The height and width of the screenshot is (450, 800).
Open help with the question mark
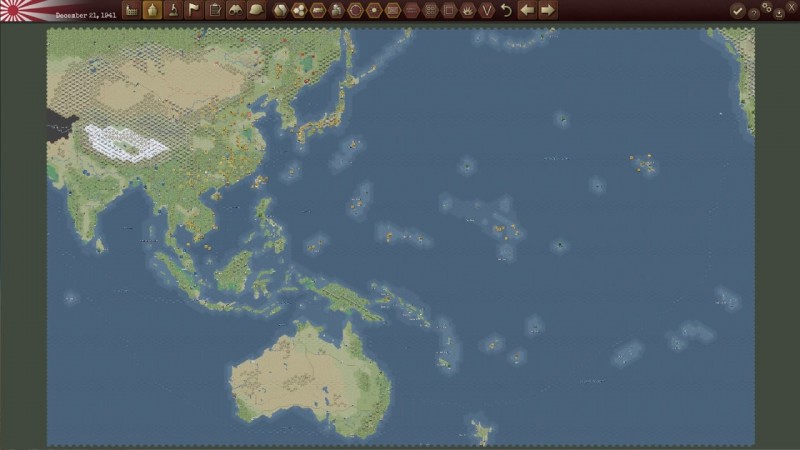click(754, 11)
